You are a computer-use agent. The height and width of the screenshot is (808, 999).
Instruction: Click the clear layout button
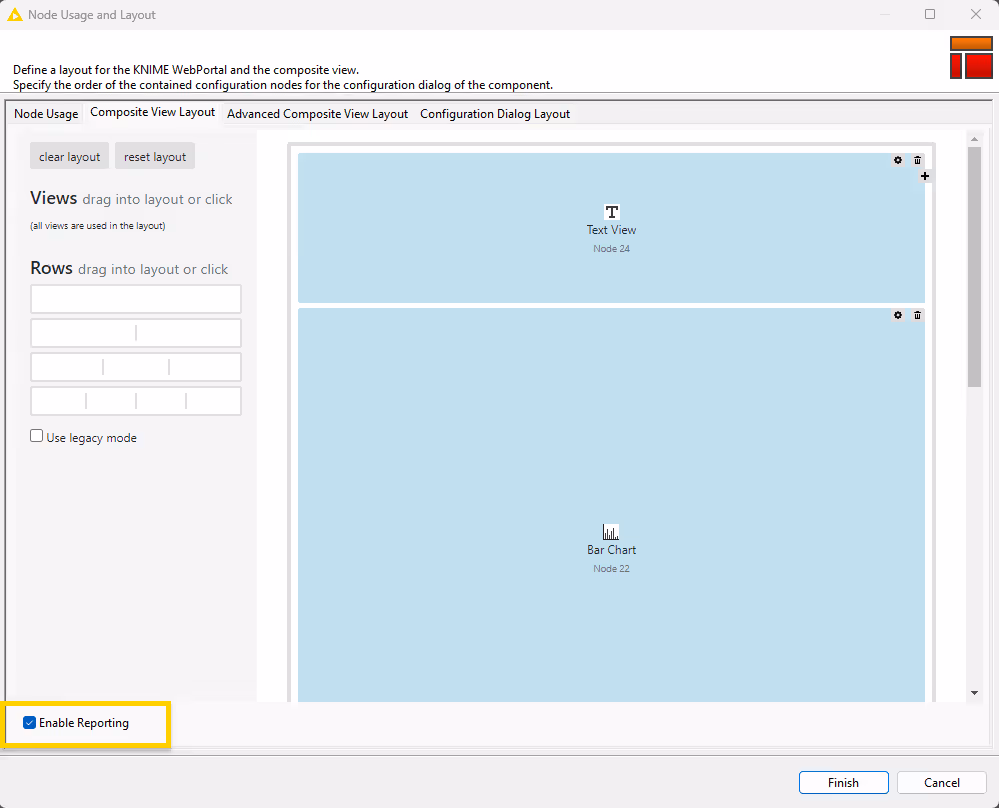click(69, 156)
